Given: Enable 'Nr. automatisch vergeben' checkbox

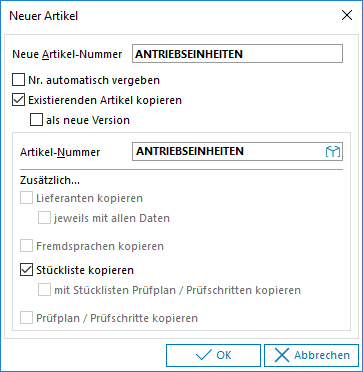Looking at the screenshot, I should tap(18, 80).
